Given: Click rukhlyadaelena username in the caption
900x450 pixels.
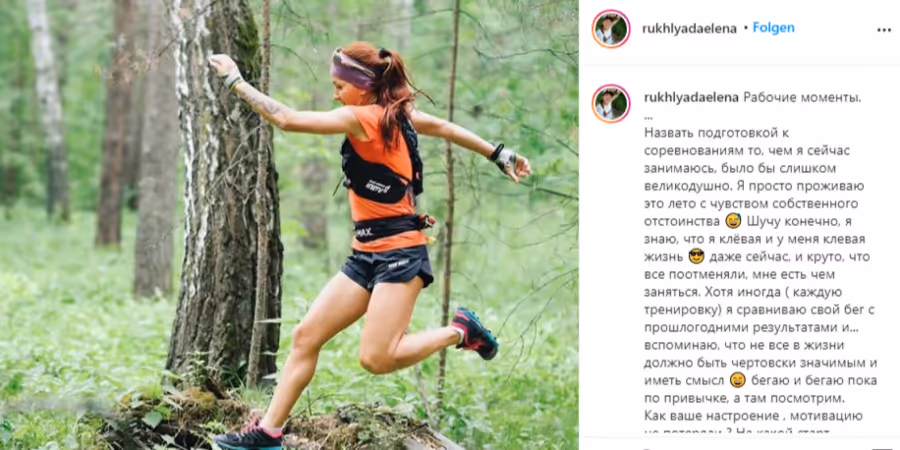Looking at the screenshot, I should [691, 98].
